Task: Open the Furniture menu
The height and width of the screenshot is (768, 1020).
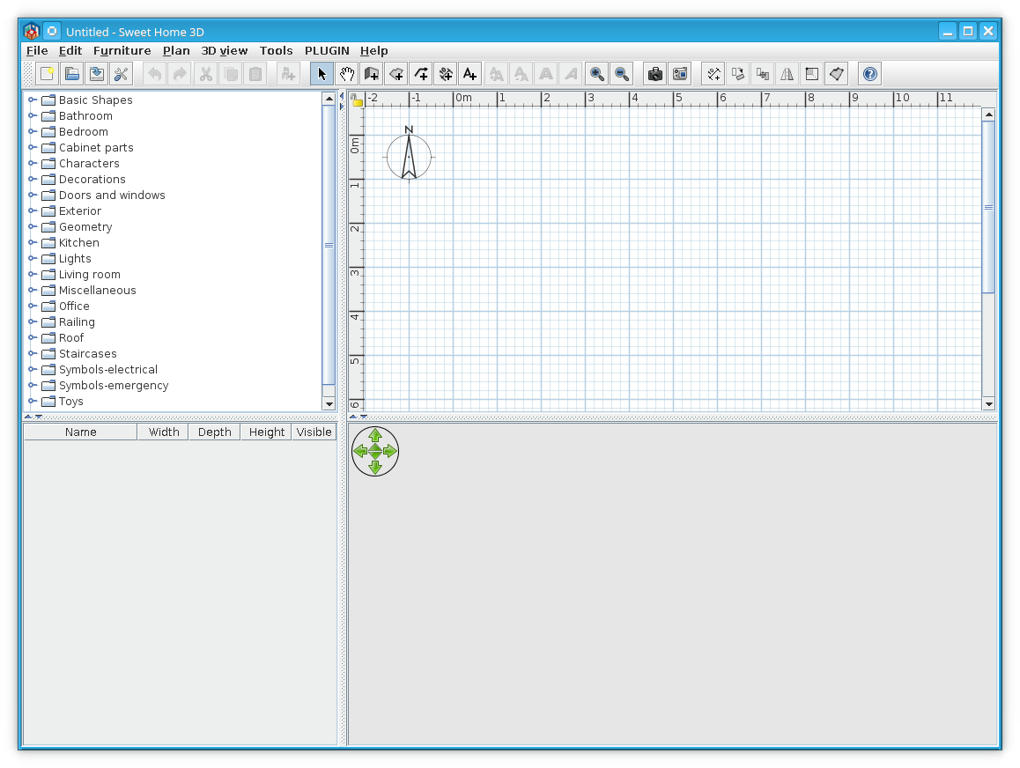Action: pos(122,51)
